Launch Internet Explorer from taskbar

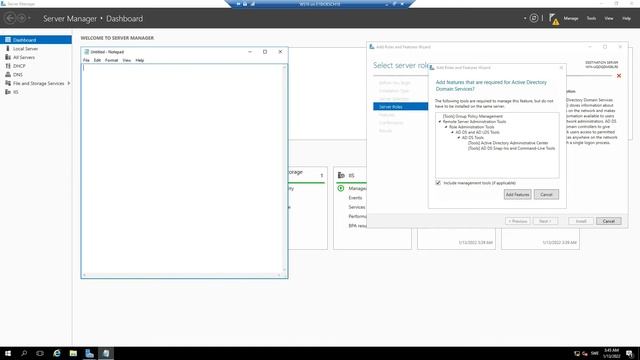57,353
